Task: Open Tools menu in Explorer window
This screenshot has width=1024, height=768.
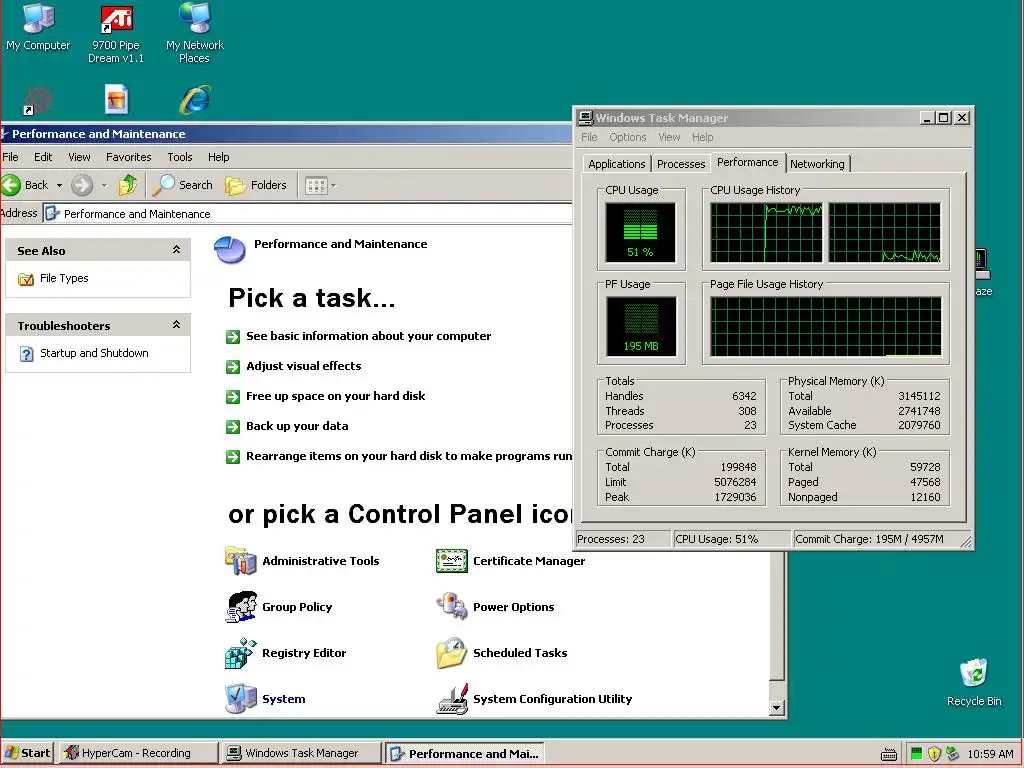Action: [x=180, y=157]
